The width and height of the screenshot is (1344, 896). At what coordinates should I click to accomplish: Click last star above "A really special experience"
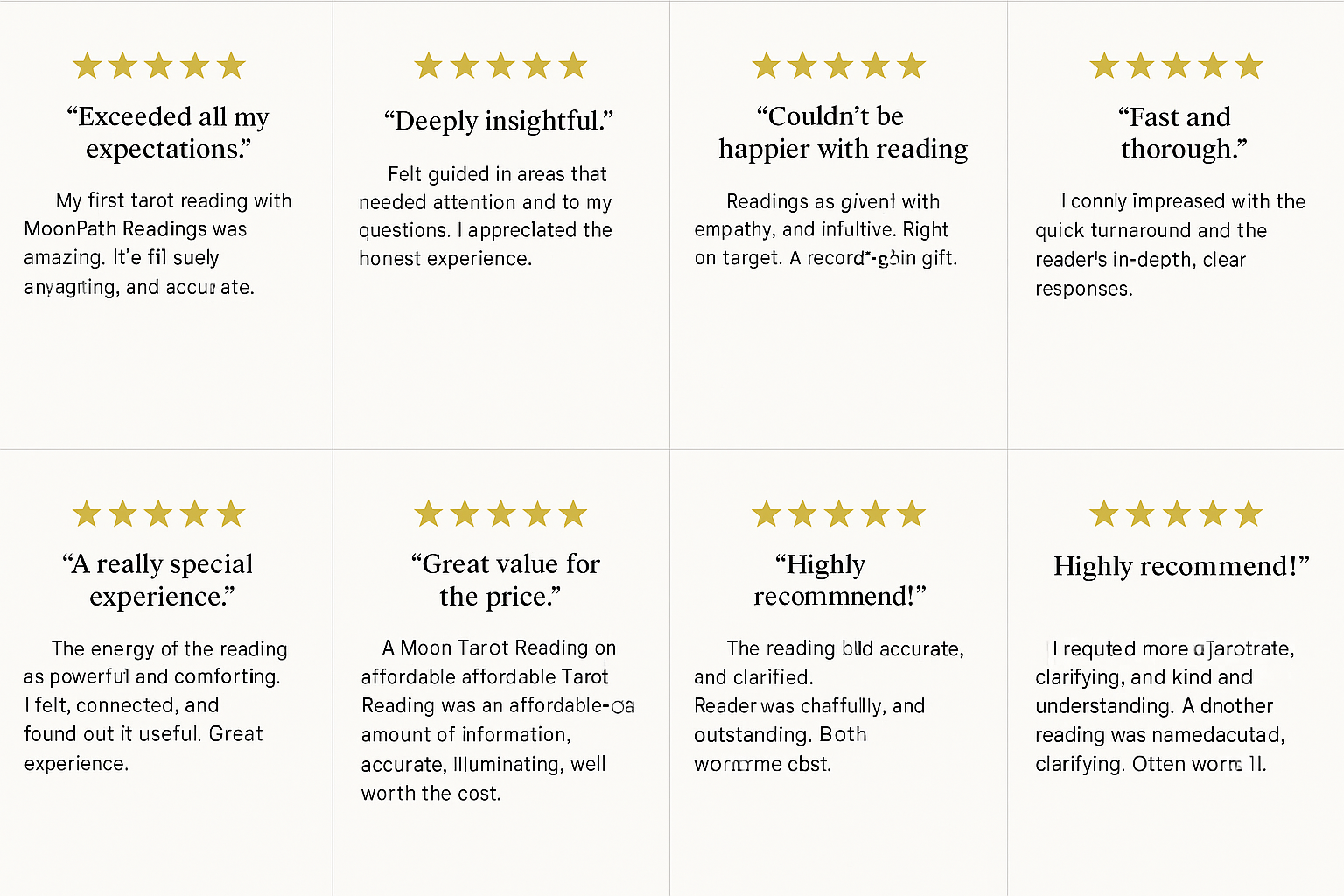231,514
